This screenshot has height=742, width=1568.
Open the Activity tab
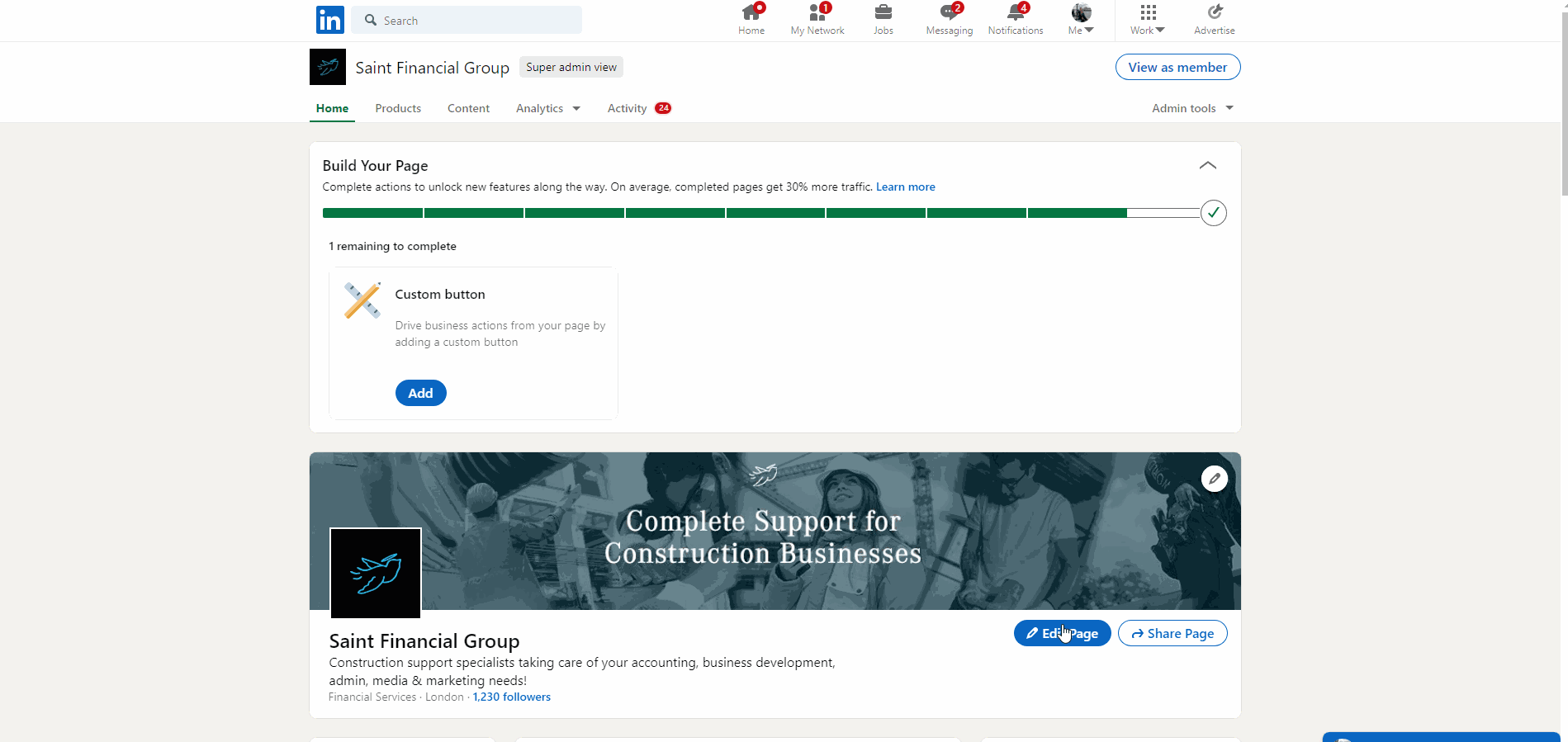pyautogui.click(x=627, y=108)
